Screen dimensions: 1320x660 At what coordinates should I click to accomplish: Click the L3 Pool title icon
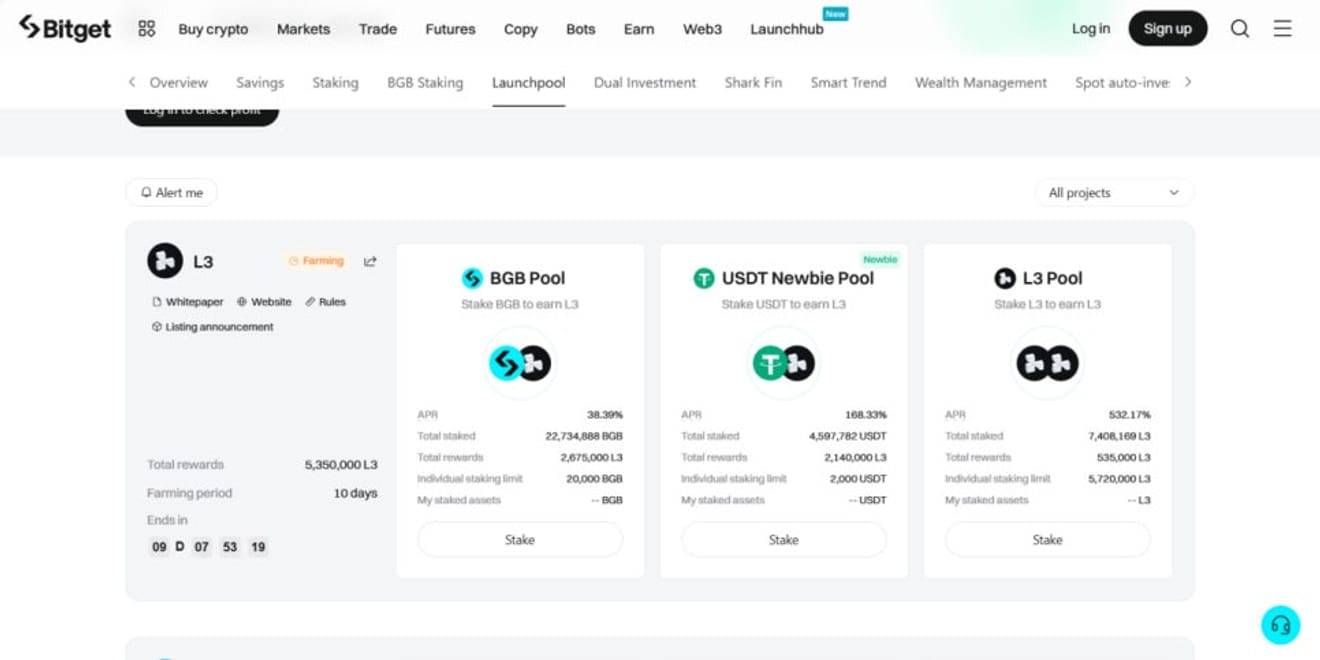click(x=1005, y=278)
